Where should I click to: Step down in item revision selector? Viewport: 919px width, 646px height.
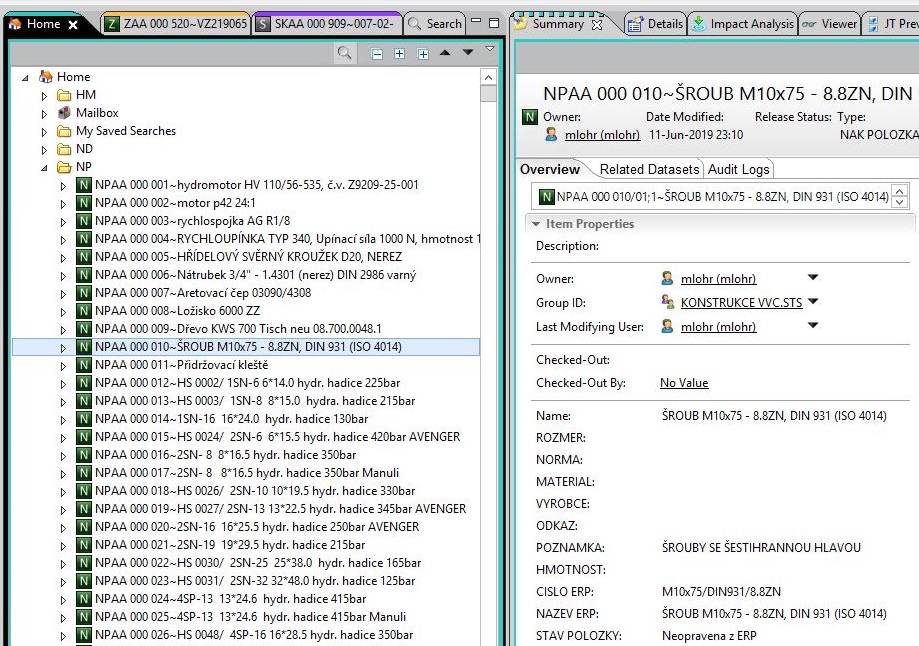coord(900,202)
